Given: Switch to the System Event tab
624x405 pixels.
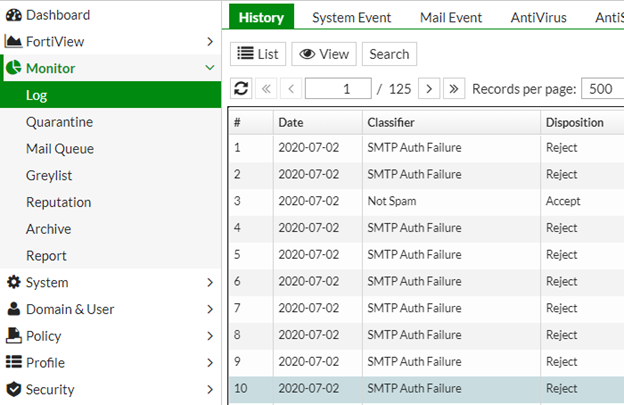Looking at the screenshot, I should [351, 17].
